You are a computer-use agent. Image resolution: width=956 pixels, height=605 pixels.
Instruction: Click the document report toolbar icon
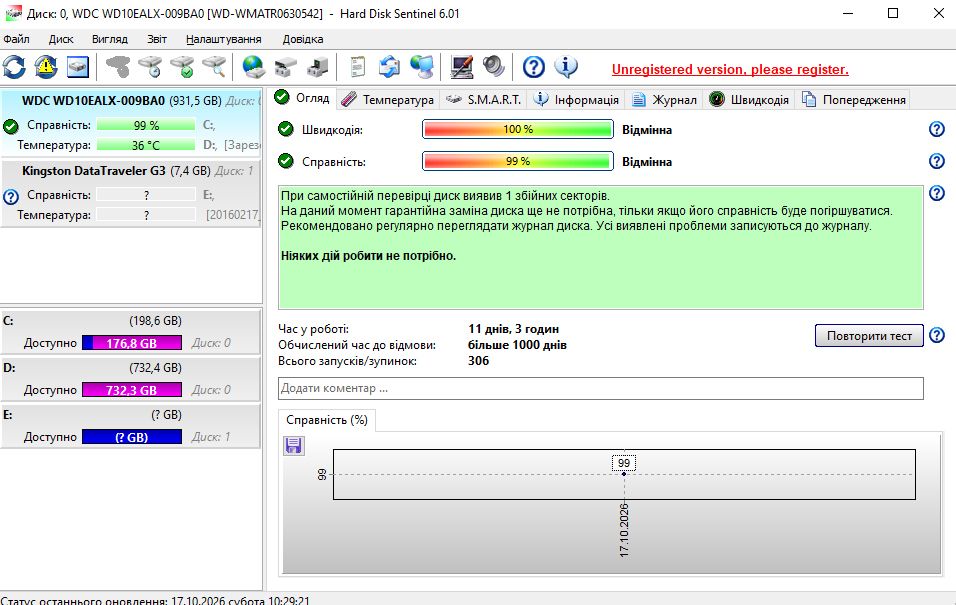pyautogui.click(x=358, y=67)
